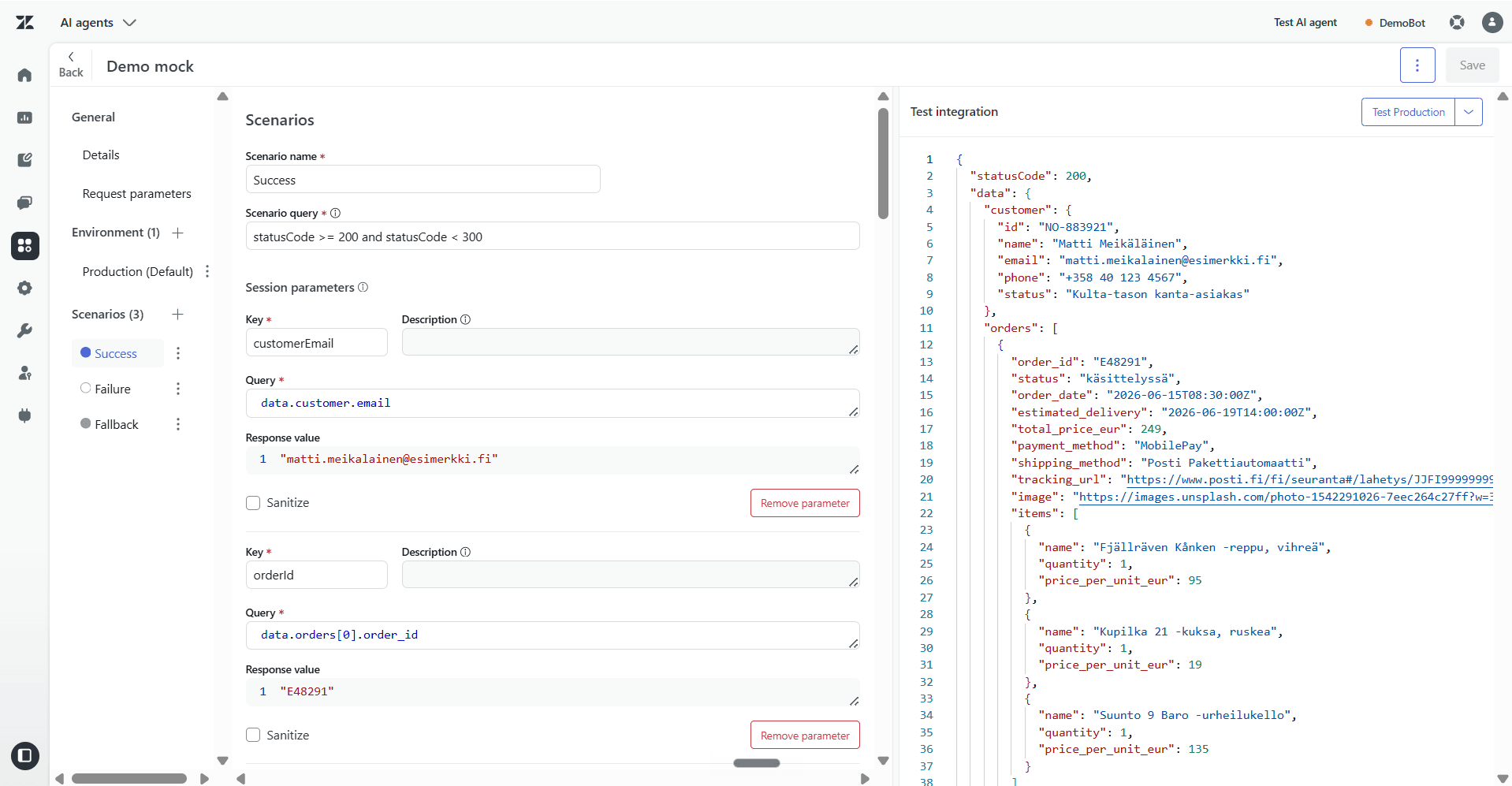The width and height of the screenshot is (1512, 786).
Task: Click the orderId Response value editor
Action: coord(553,692)
